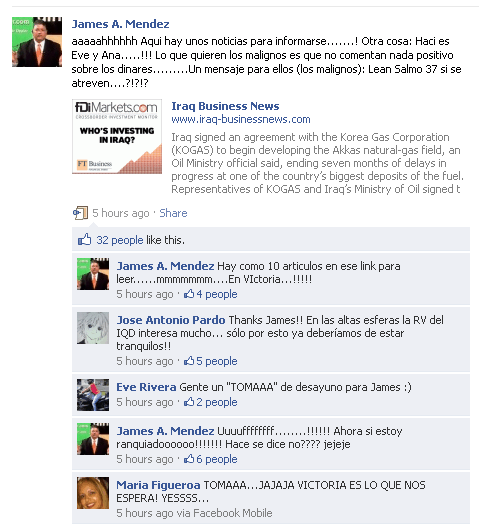479x524 pixels.
Task: Open the fDiMarkets Who's Investing in Iraq thumbnail
Action: click(117, 136)
